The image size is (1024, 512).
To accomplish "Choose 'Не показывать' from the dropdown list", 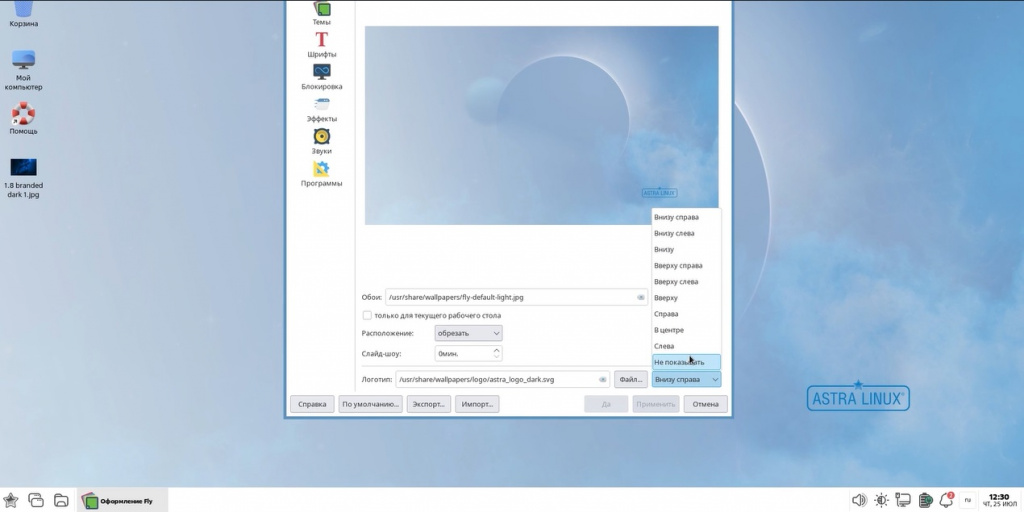I will click(679, 362).
